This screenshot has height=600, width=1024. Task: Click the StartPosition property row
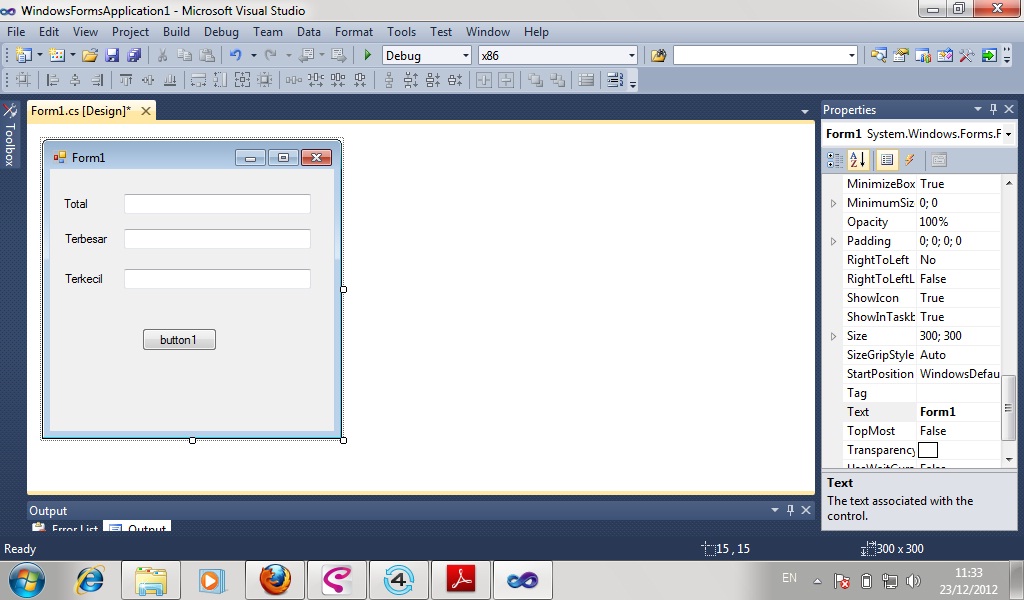pyautogui.click(x=921, y=374)
